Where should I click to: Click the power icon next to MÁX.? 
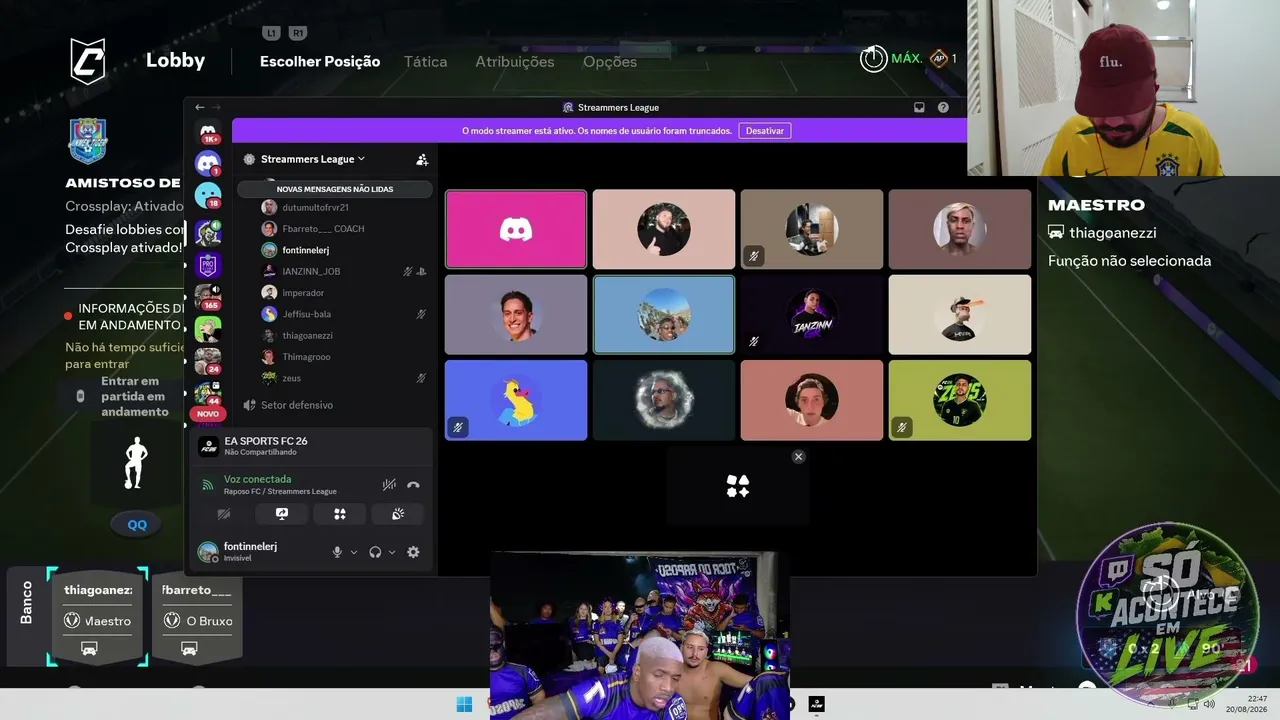coord(874,59)
